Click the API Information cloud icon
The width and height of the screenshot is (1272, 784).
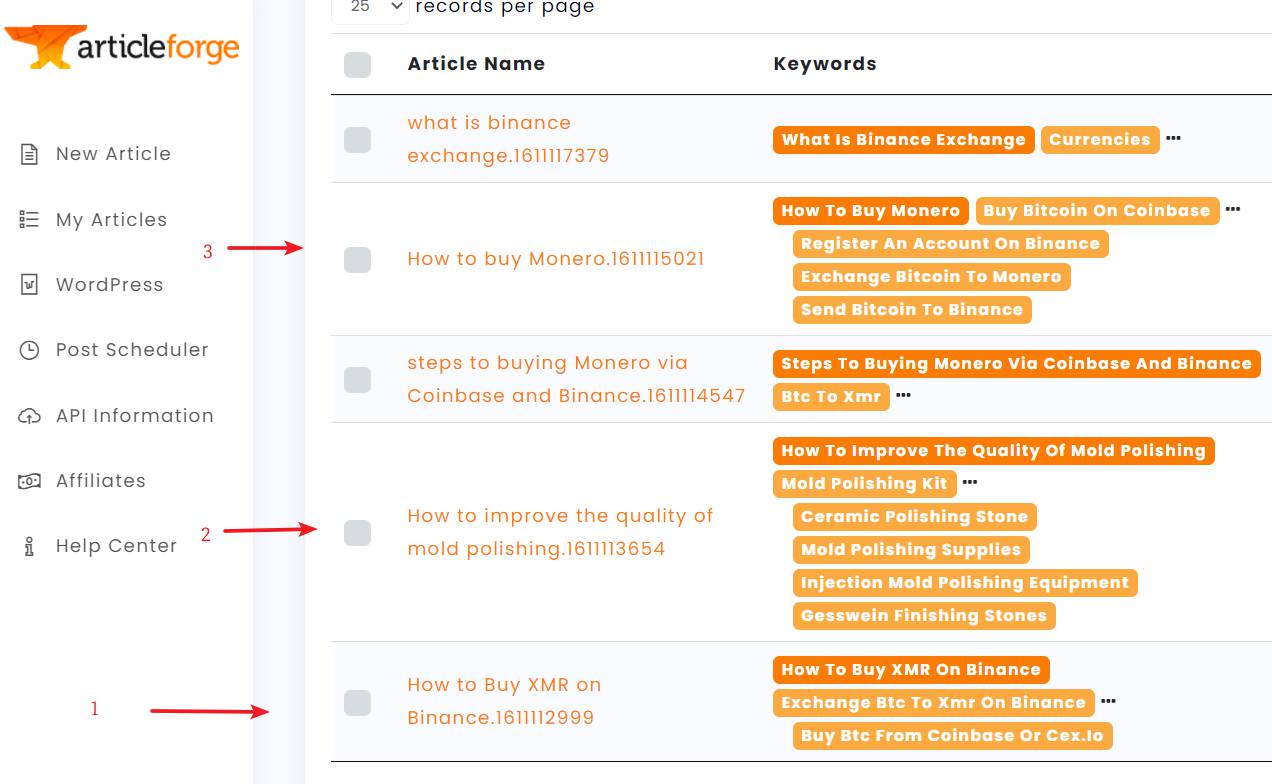[29, 416]
